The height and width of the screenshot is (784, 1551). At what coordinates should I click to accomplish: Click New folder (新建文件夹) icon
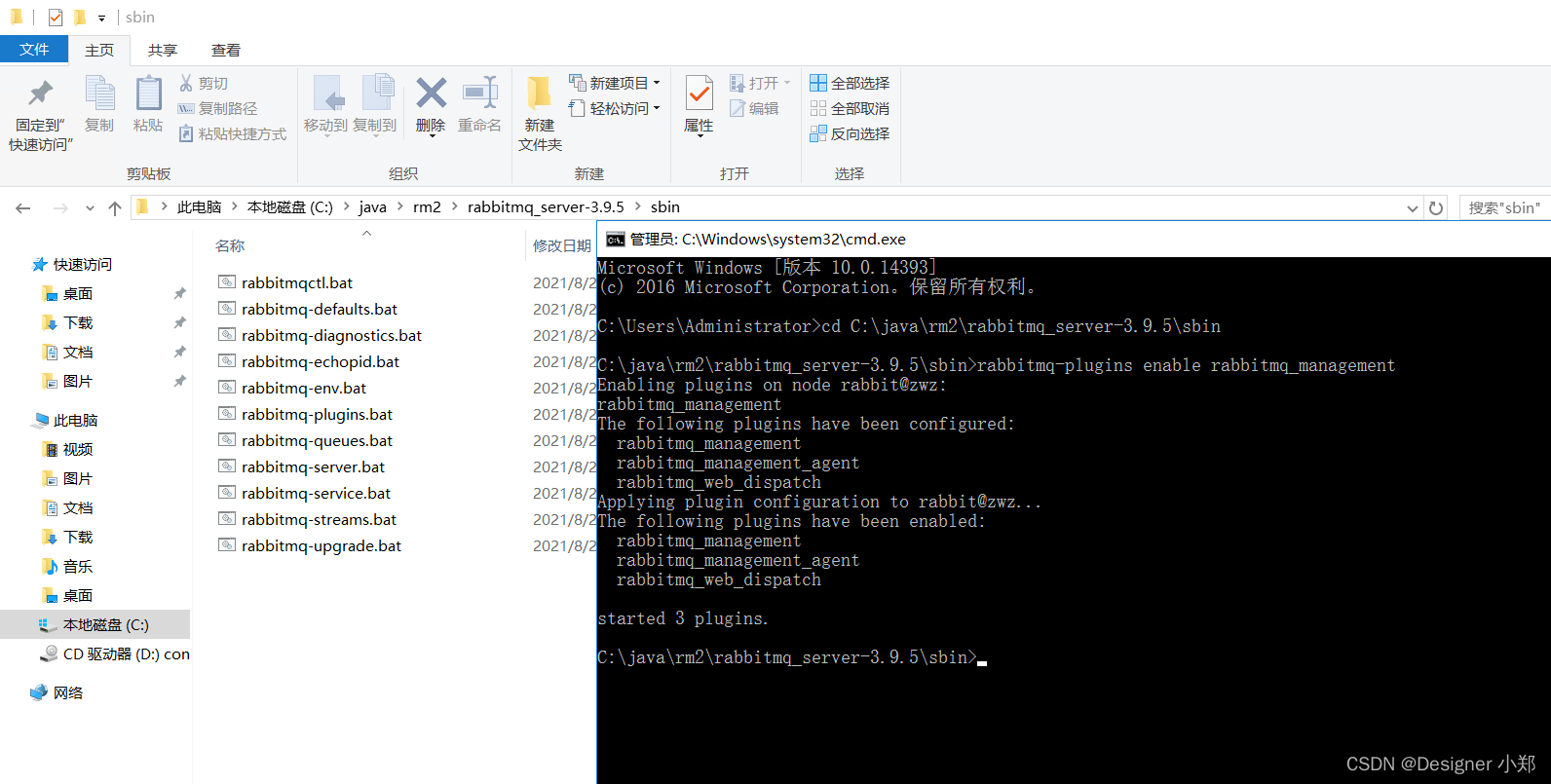pos(539,93)
